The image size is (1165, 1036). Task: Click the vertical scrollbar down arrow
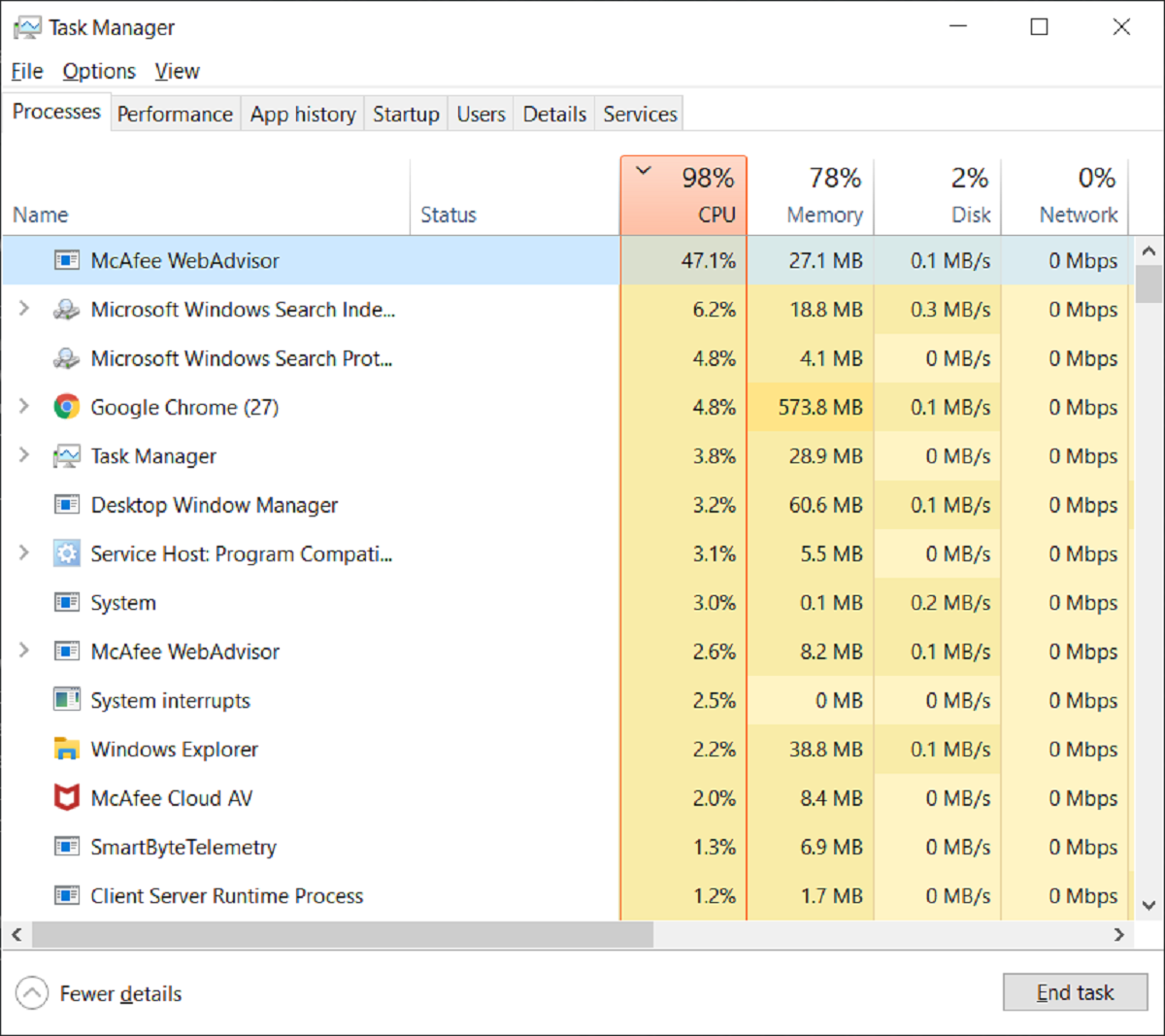coord(1148,905)
